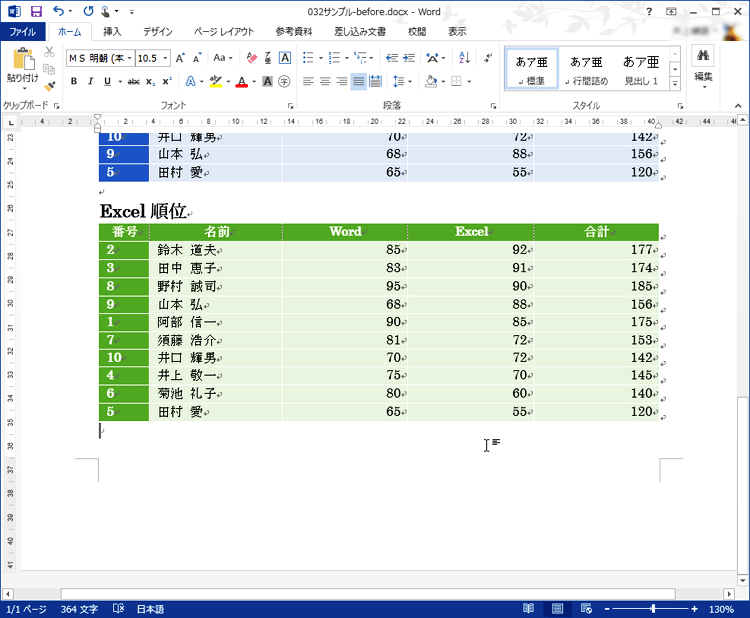
Task: Switch to the 校閲 tab
Action: click(417, 32)
